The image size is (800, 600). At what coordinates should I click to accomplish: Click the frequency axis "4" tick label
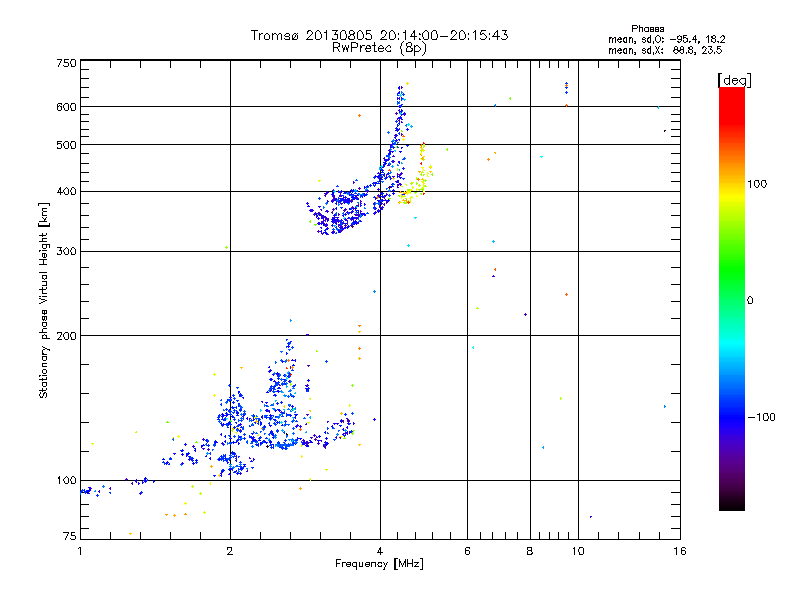[380, 551]
